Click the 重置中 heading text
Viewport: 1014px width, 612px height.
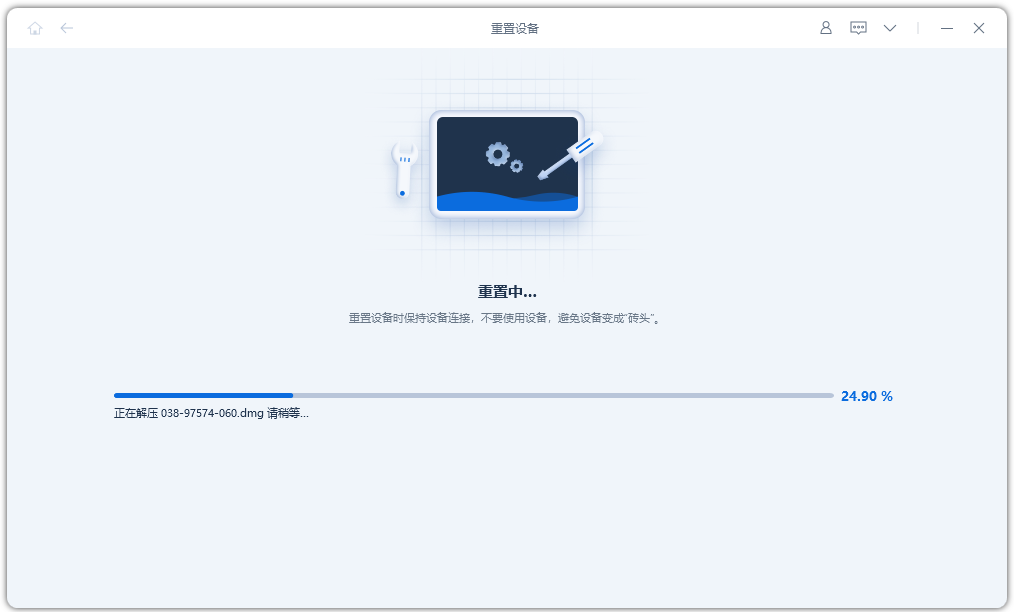506,291
